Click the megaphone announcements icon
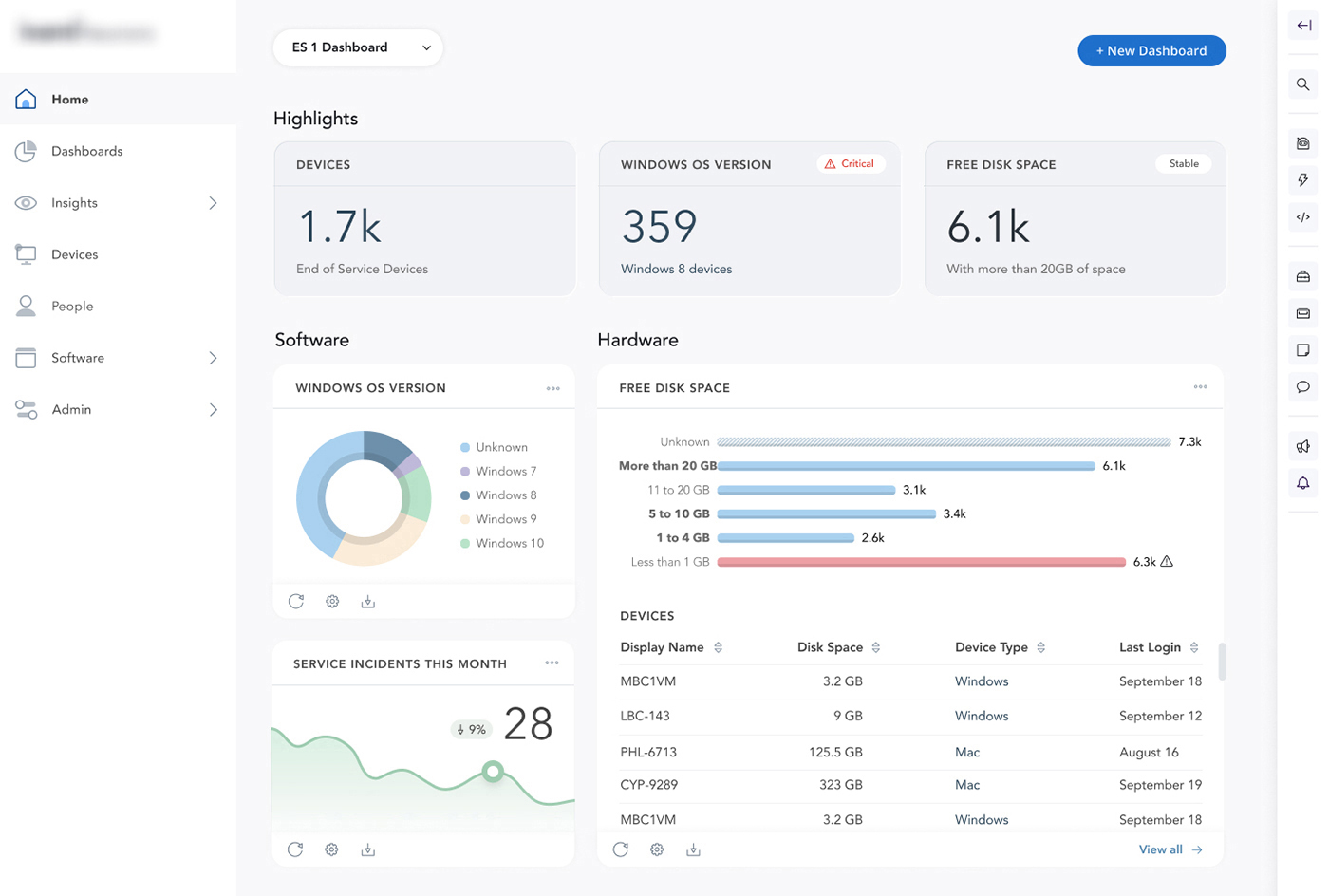The width and height of the screenshot is (1329, 896). coord(1302,446)
